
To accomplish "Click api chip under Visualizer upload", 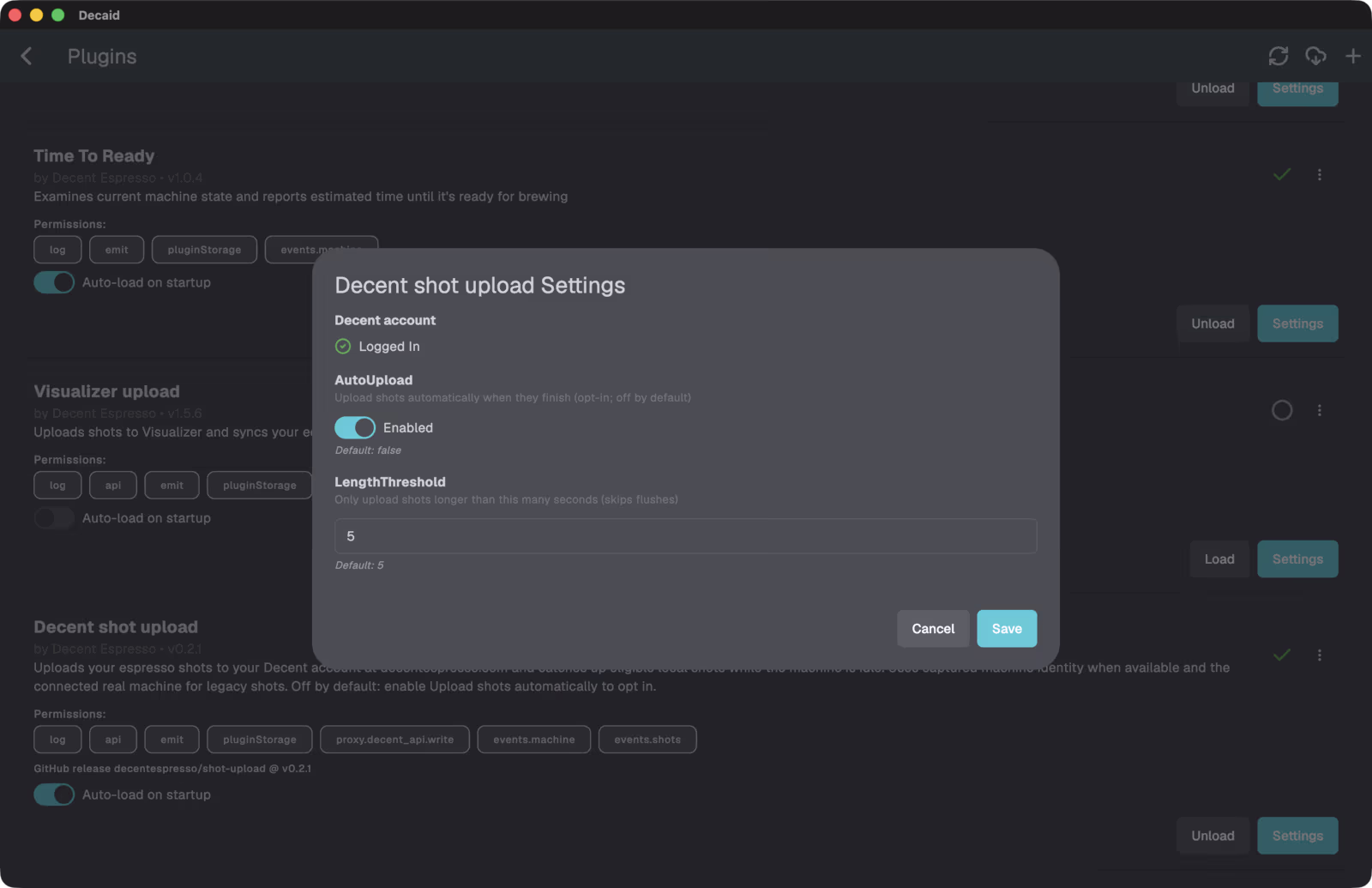I will tap(113, 486).
